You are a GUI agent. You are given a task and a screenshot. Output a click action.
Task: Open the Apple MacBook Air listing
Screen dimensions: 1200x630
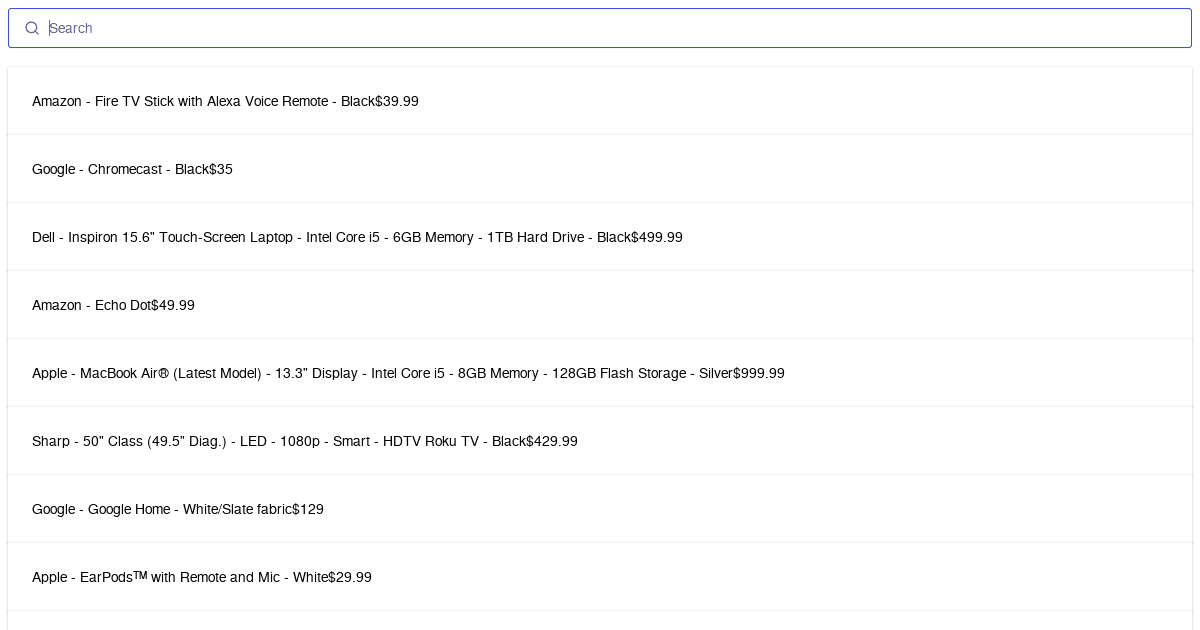382,373
